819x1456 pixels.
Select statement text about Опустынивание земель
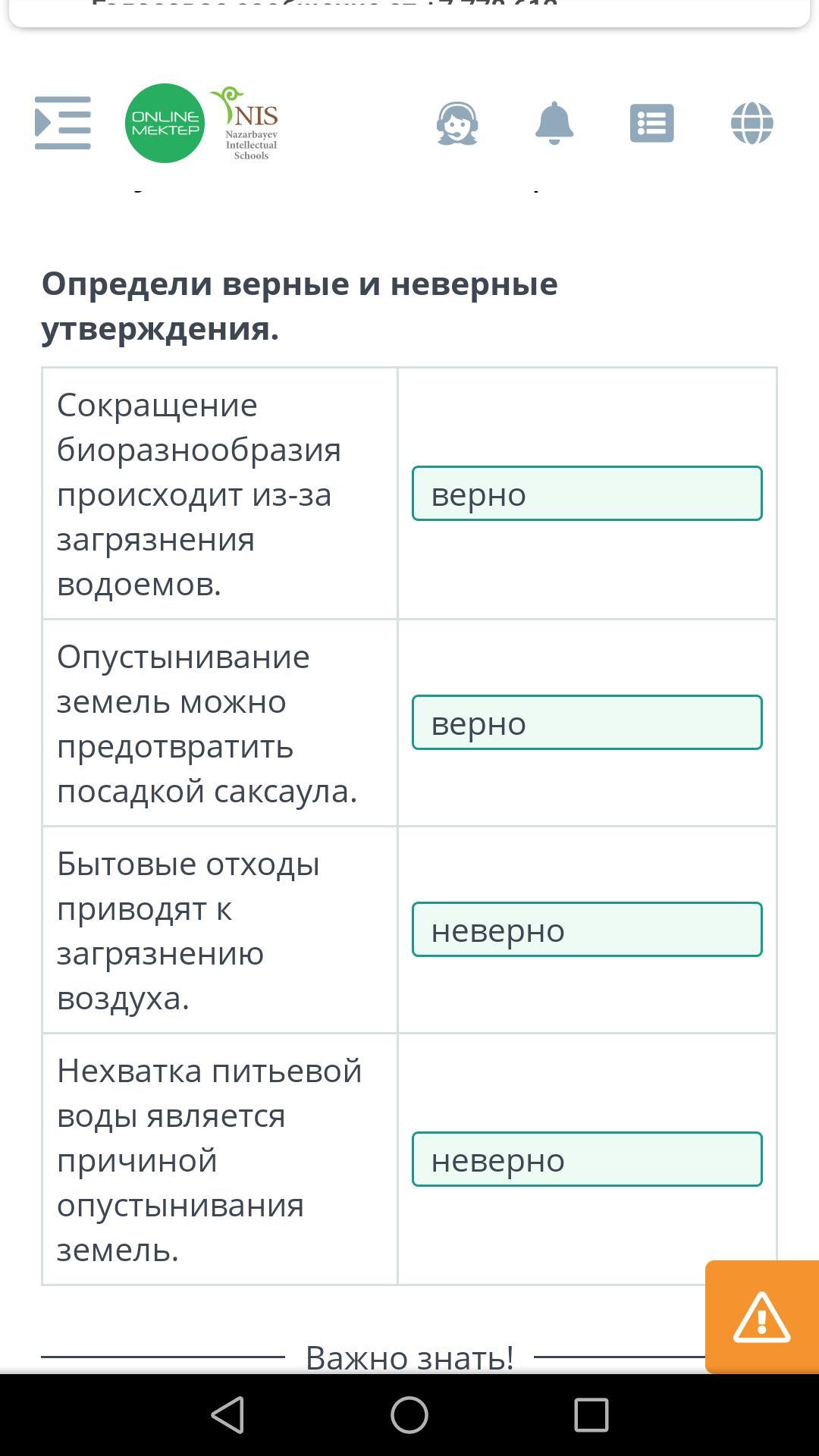(207, 723)
